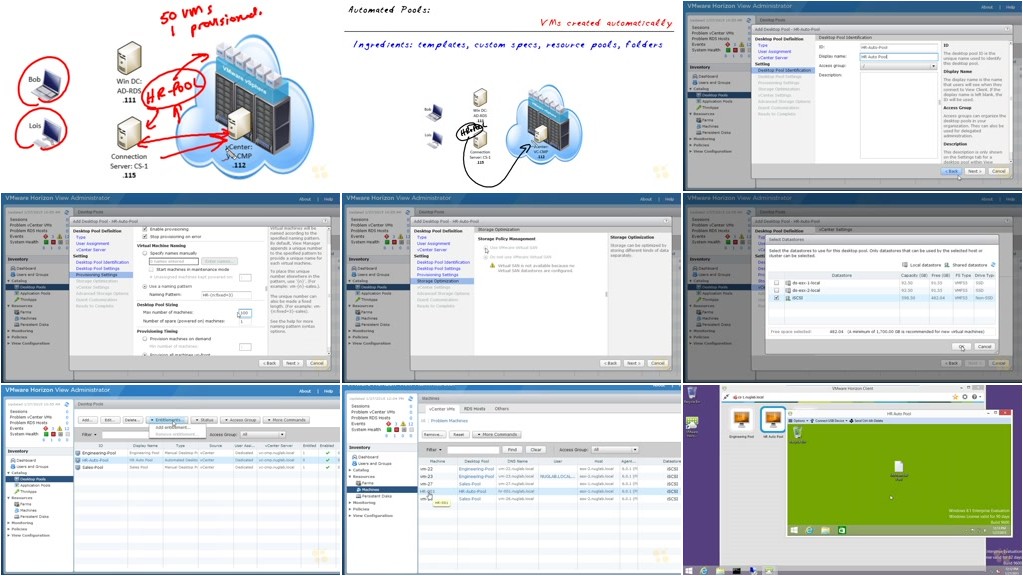Open the Store tile icon in the remote desktop taskbar

tap(842, 530)
